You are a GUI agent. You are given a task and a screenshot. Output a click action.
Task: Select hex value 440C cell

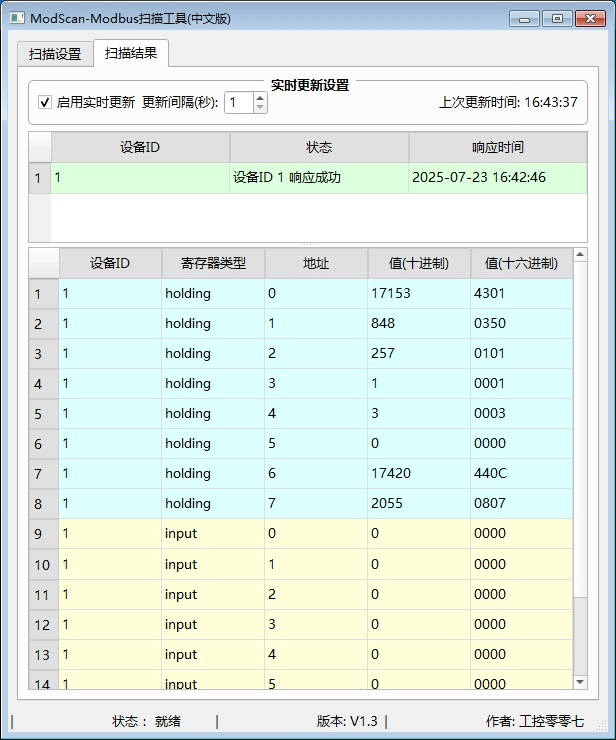point(522,473)
